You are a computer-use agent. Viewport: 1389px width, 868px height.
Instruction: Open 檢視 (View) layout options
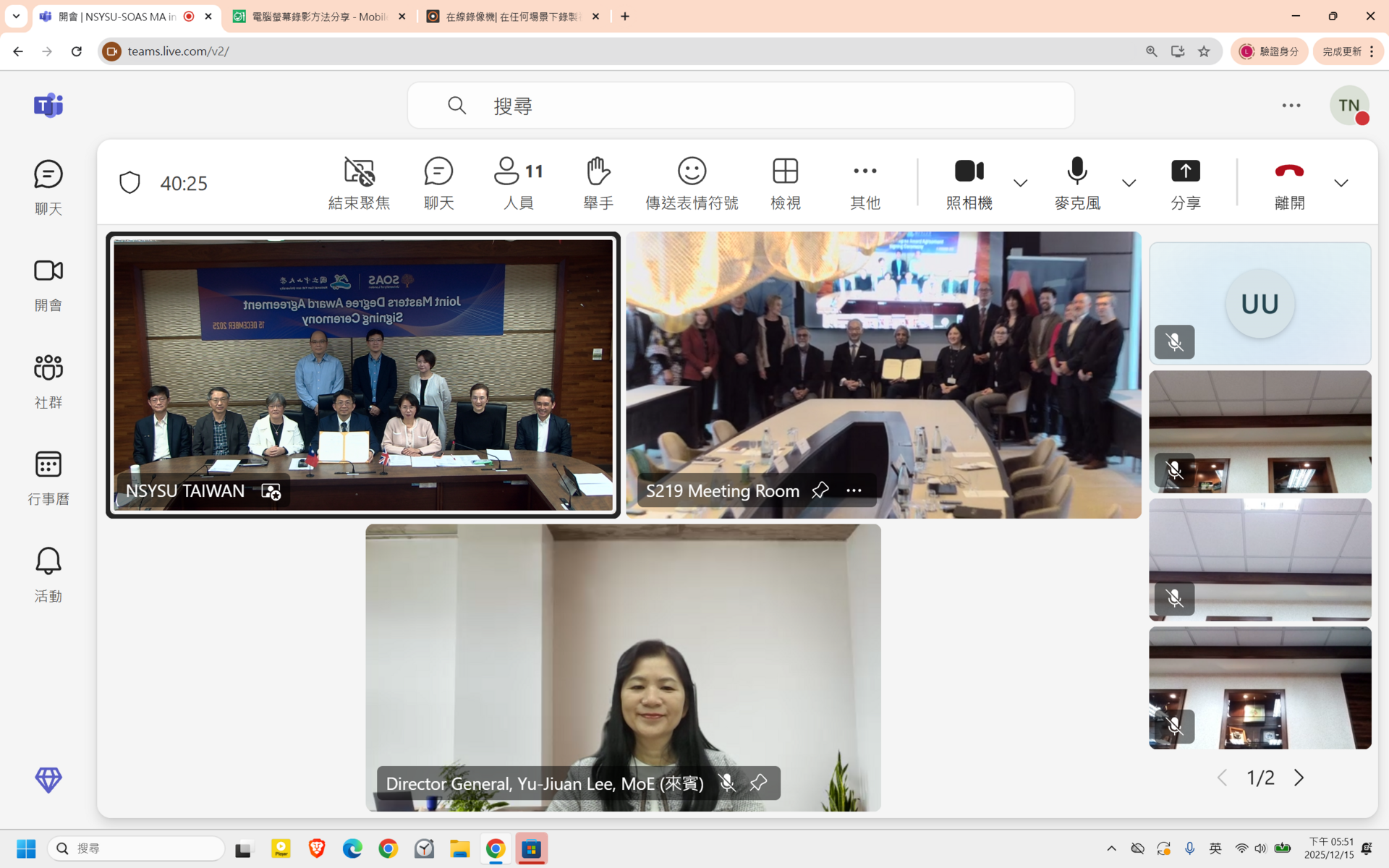click(x=785, y=182)
